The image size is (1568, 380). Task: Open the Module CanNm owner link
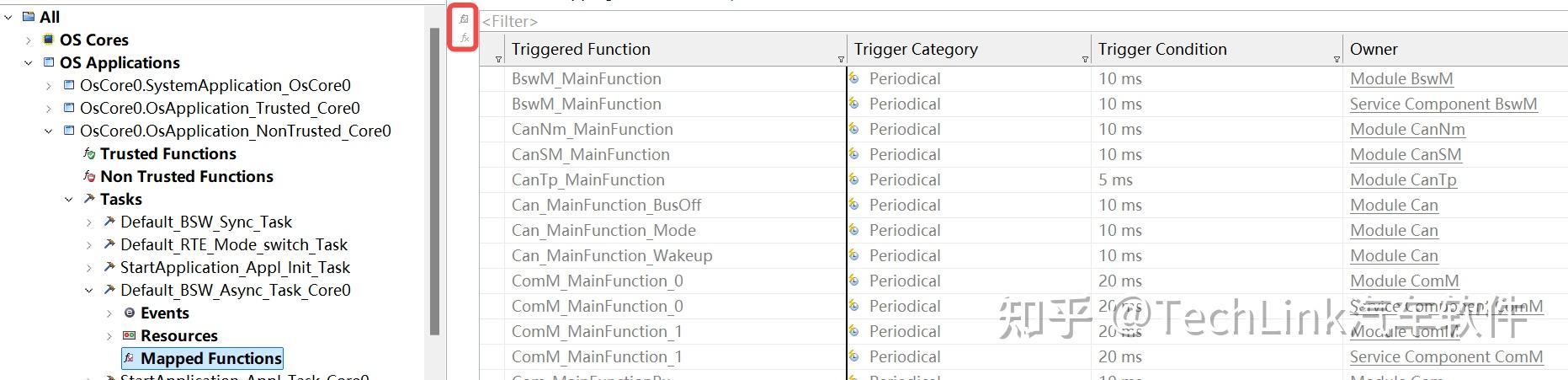point(1406,129)
